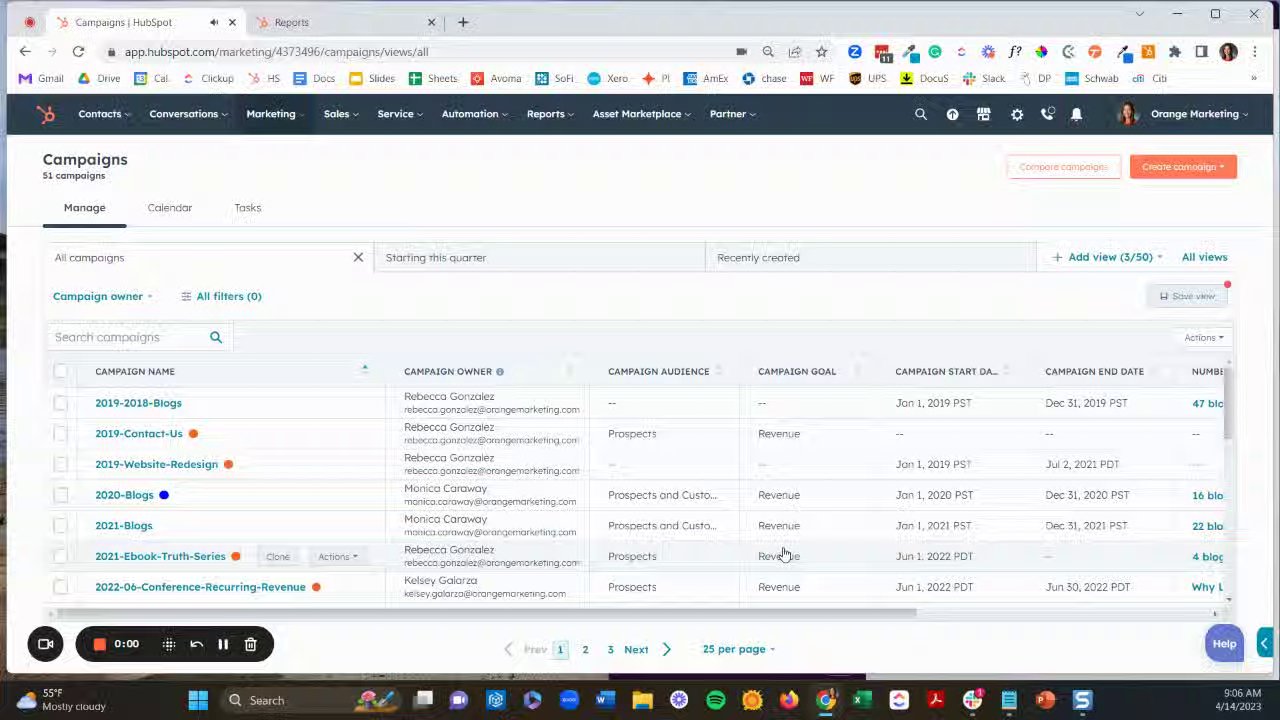This screenshot has width=1280, height=720.
Task: Go to page 2 of campaigns
Action: [x=585, y=649]
